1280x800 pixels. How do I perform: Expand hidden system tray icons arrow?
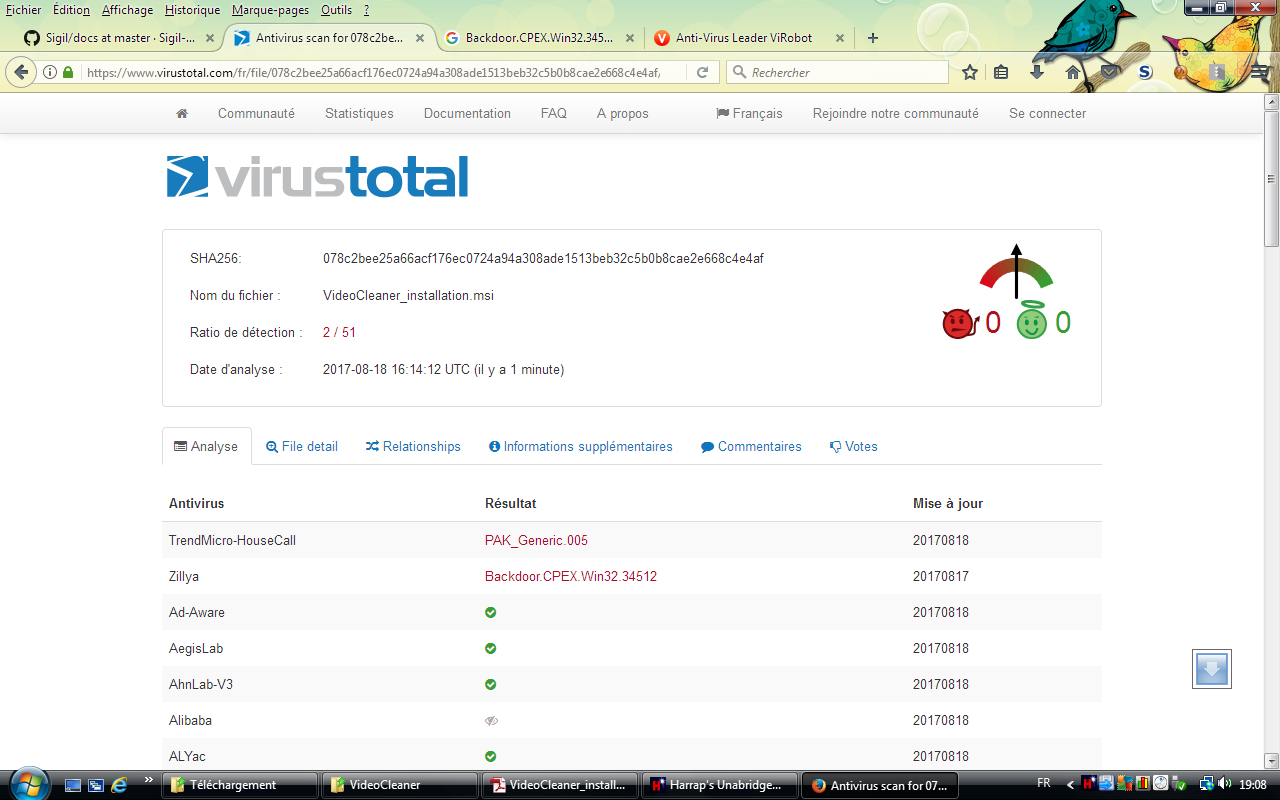[1070, 784]
